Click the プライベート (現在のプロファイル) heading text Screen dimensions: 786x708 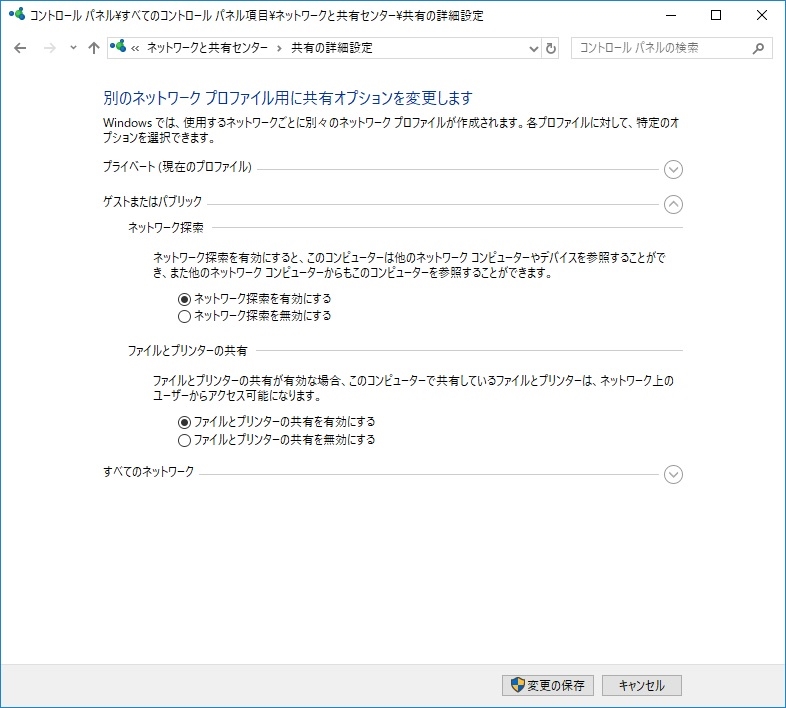(x=177, y=166)
